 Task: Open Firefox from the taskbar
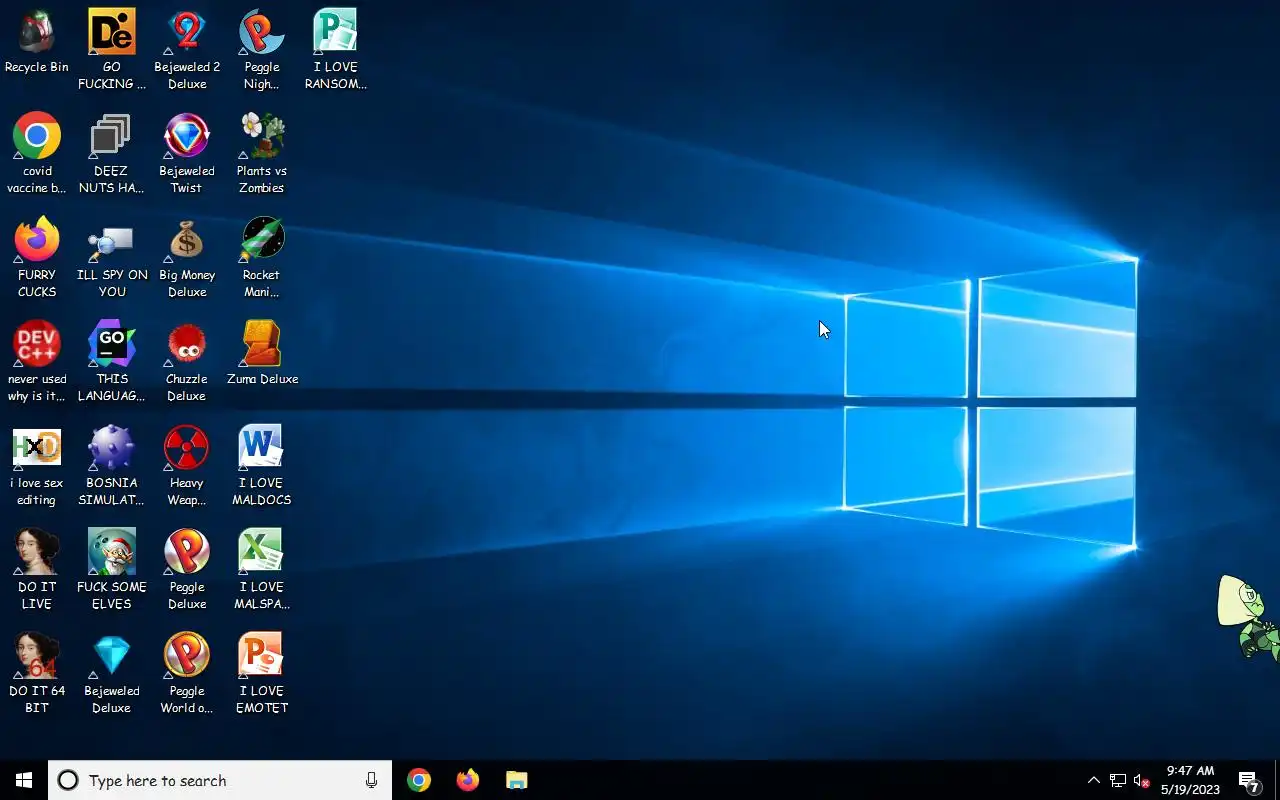coord(467,780)
